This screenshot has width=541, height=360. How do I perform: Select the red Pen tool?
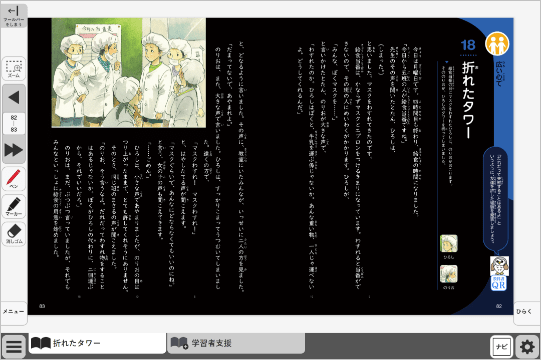14,179
